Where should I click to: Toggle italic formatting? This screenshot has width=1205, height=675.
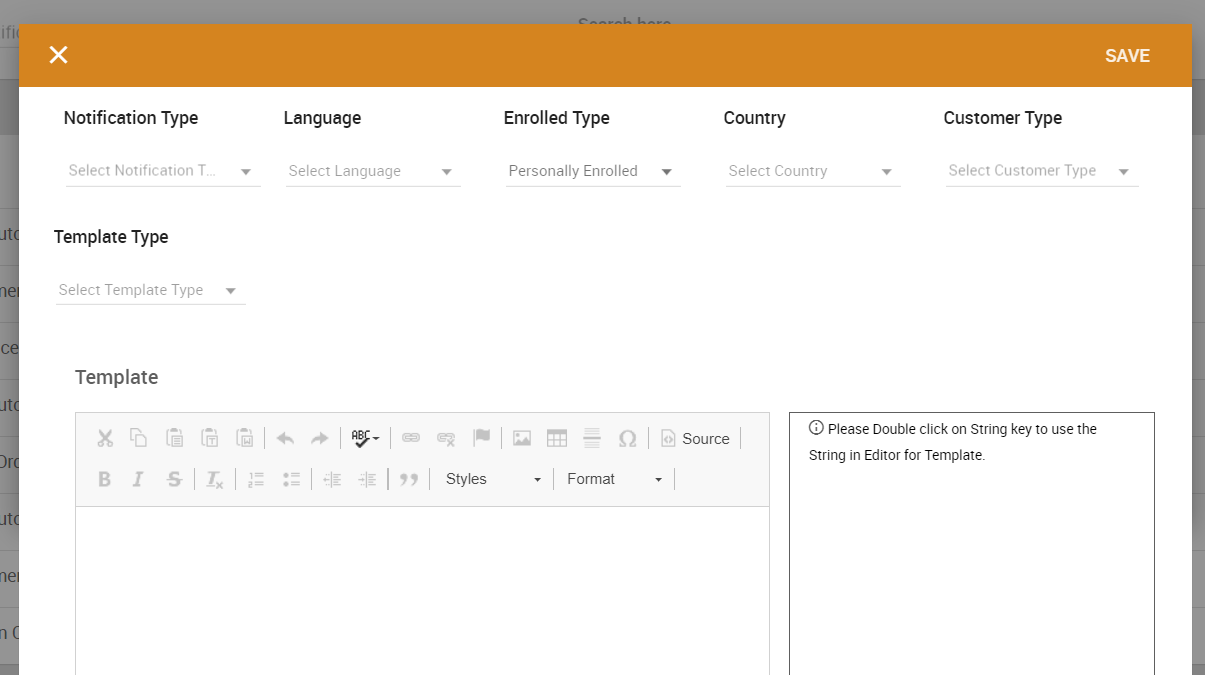pyautogui.click(x=139, y=479)
